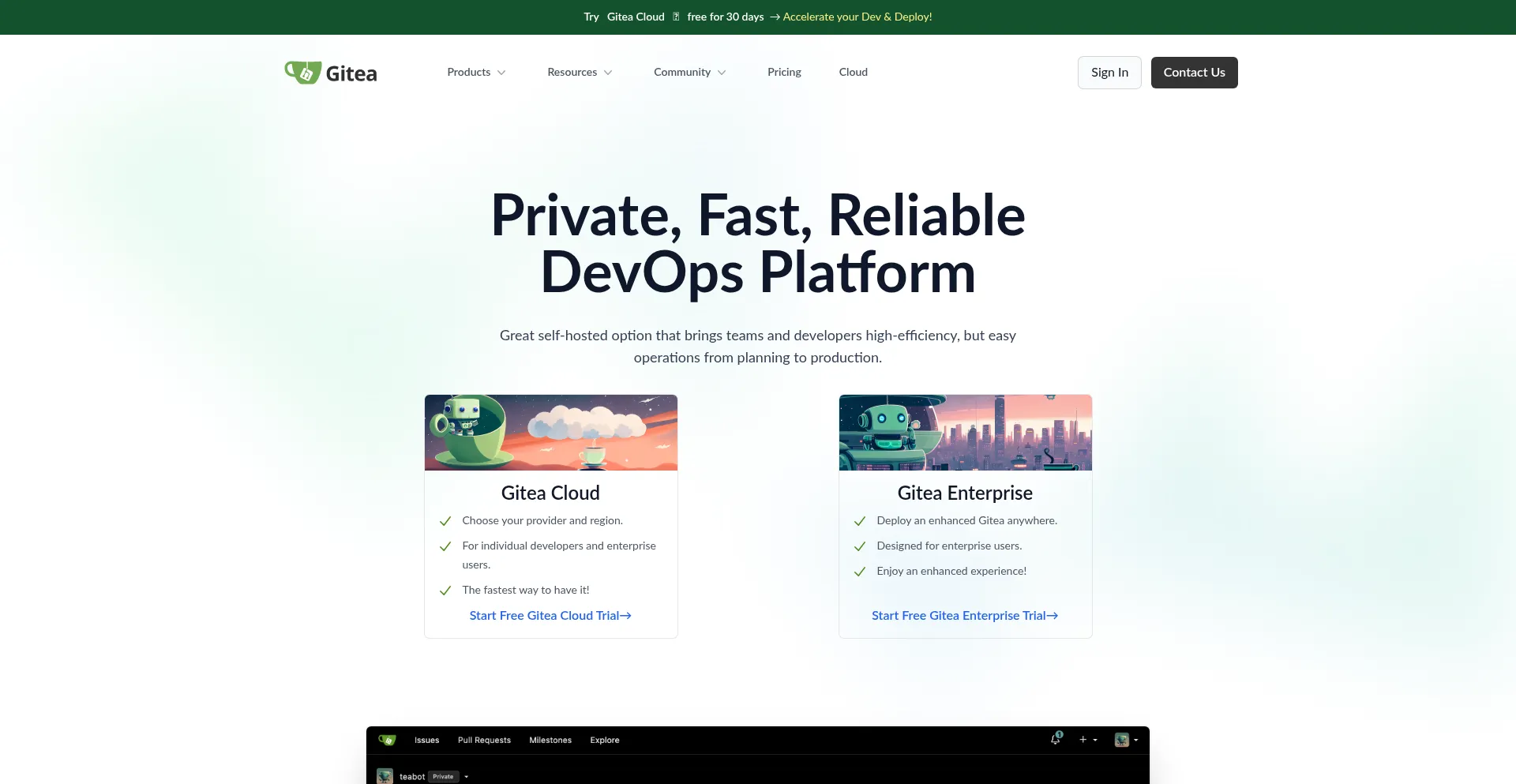The height and width of the screenshot is (784, 1516).
Task: Open the Start Free Gitea Enterprise Trial link
Action: [965, 616]
